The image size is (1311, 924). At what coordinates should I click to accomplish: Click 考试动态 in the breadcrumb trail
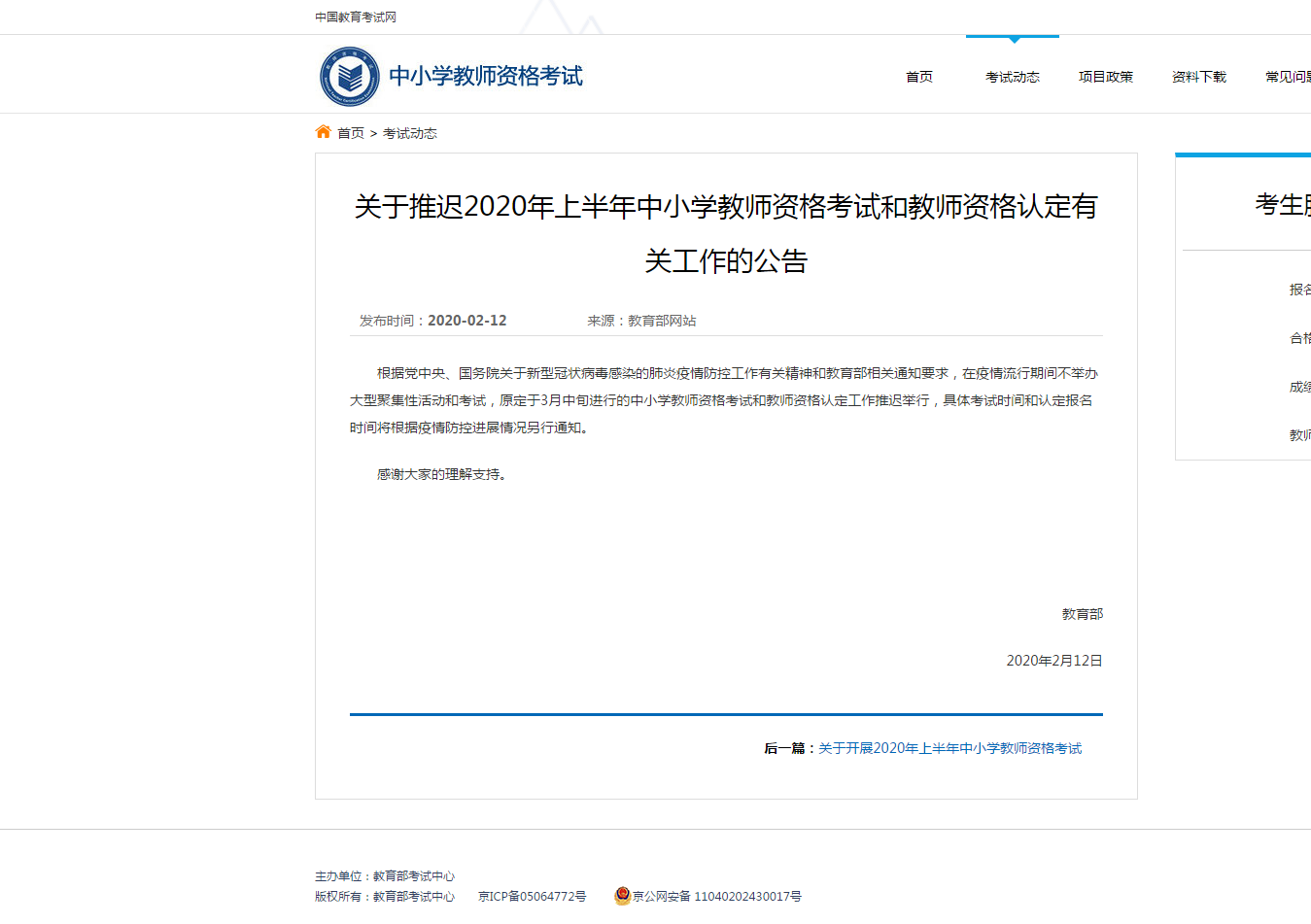coord(410,133)
